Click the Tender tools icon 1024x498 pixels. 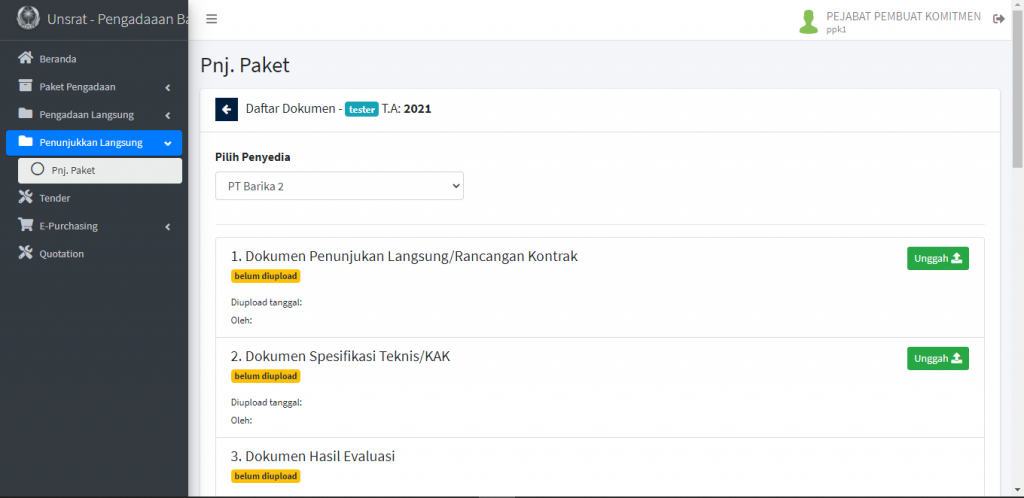pyautogui.click(x=26, y=198)
